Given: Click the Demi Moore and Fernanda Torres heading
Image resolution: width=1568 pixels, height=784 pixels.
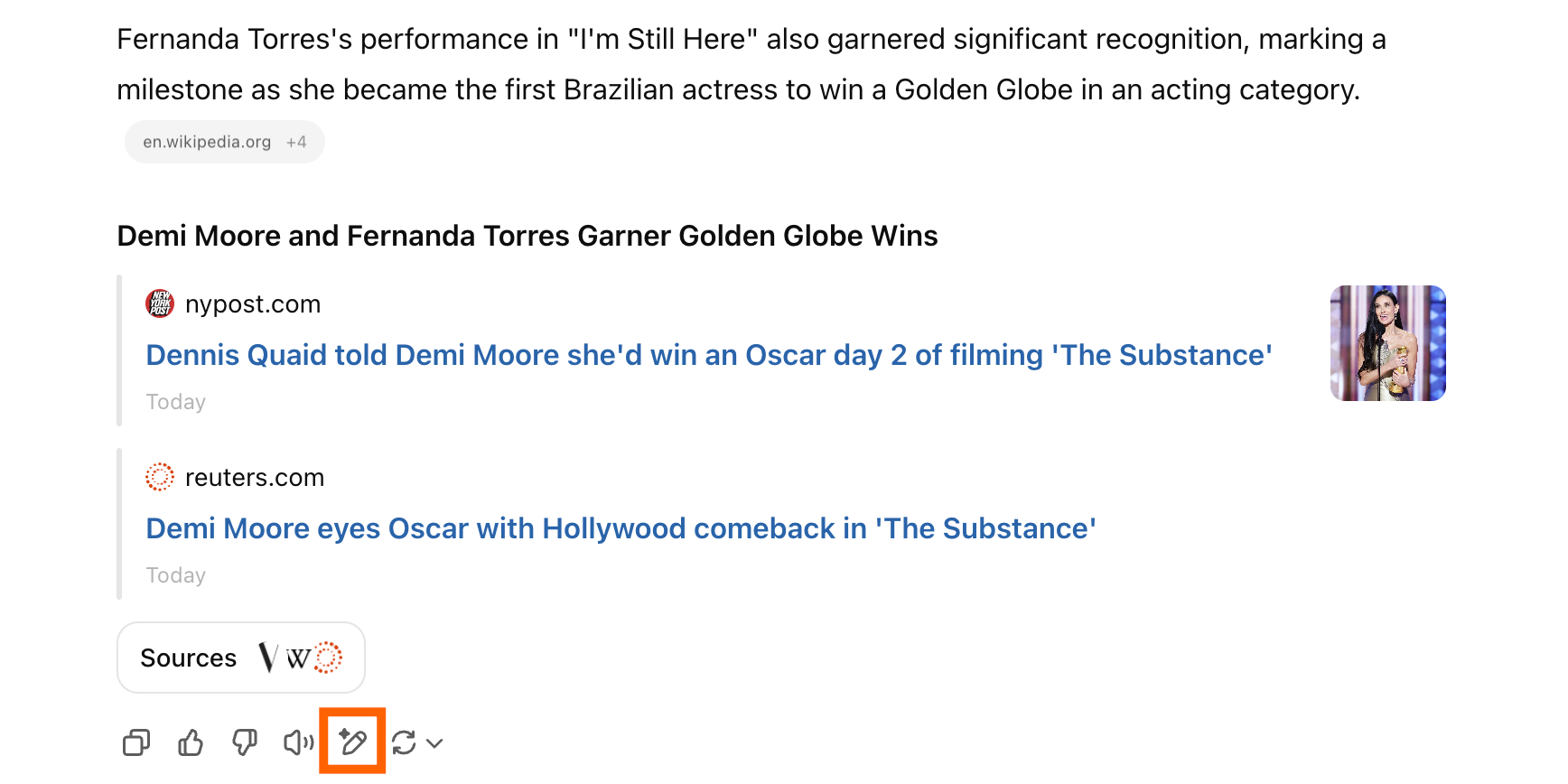Looking at the screenshot, I should pos(527,236).
